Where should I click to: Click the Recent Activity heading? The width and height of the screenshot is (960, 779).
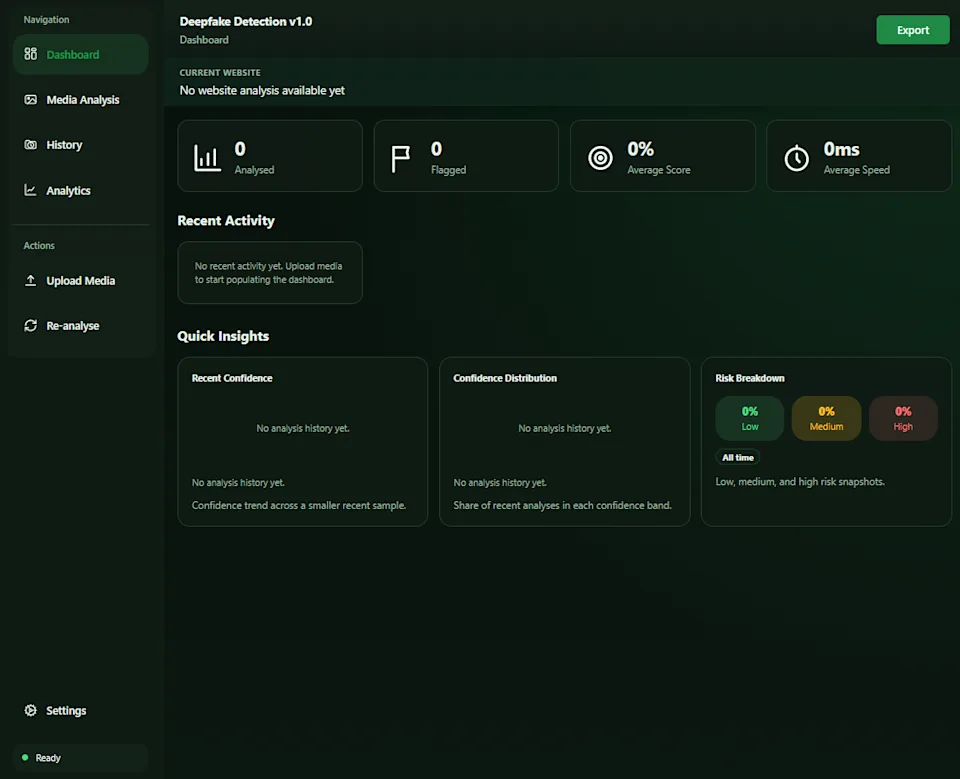click(226, 220)
